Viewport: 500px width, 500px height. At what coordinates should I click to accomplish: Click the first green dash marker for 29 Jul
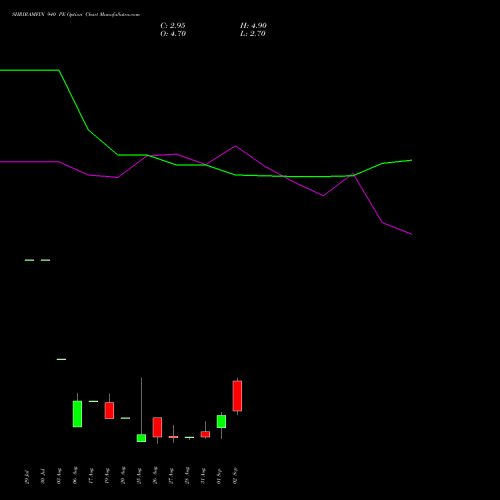pyautogui.click(x=29, y=260)
